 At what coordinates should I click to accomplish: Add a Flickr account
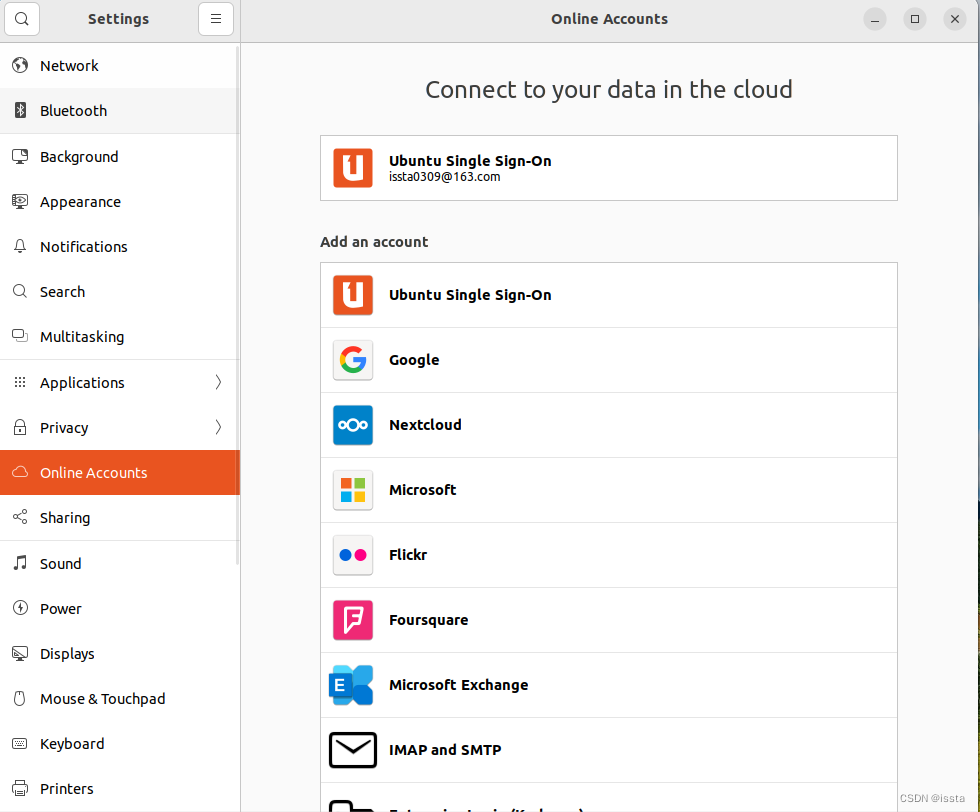[x=609, y=555]
